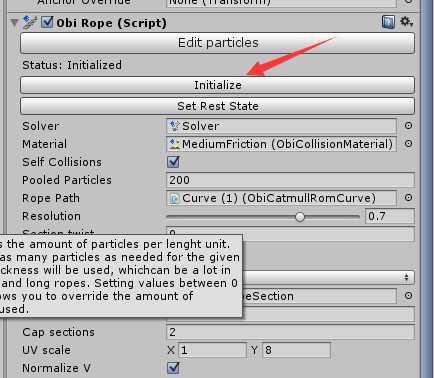Click the Solver icon inside Solver field
434x378 pixels.
click(x=174, y=126)
